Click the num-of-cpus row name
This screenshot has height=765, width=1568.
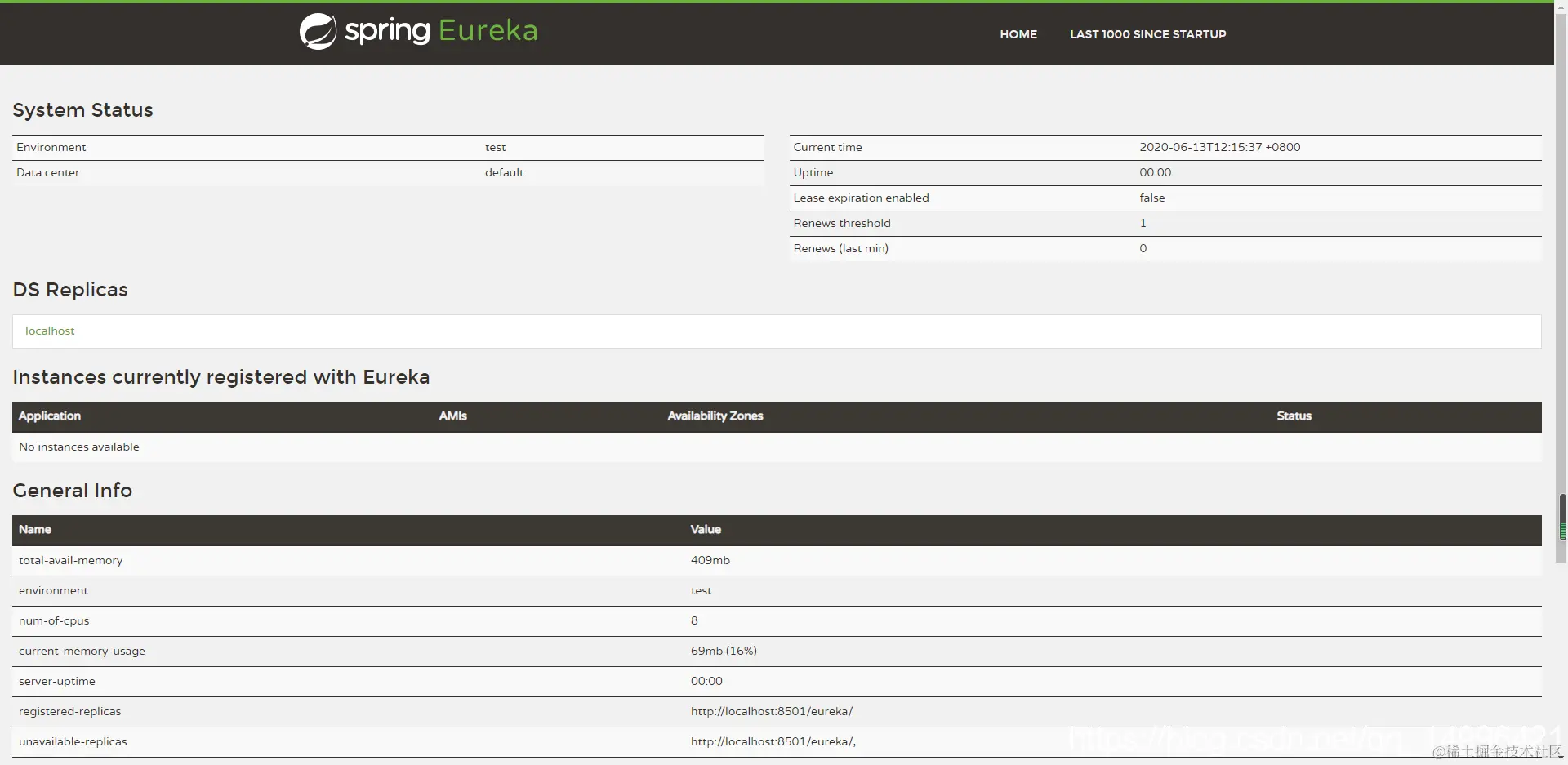tap(54, 620)
